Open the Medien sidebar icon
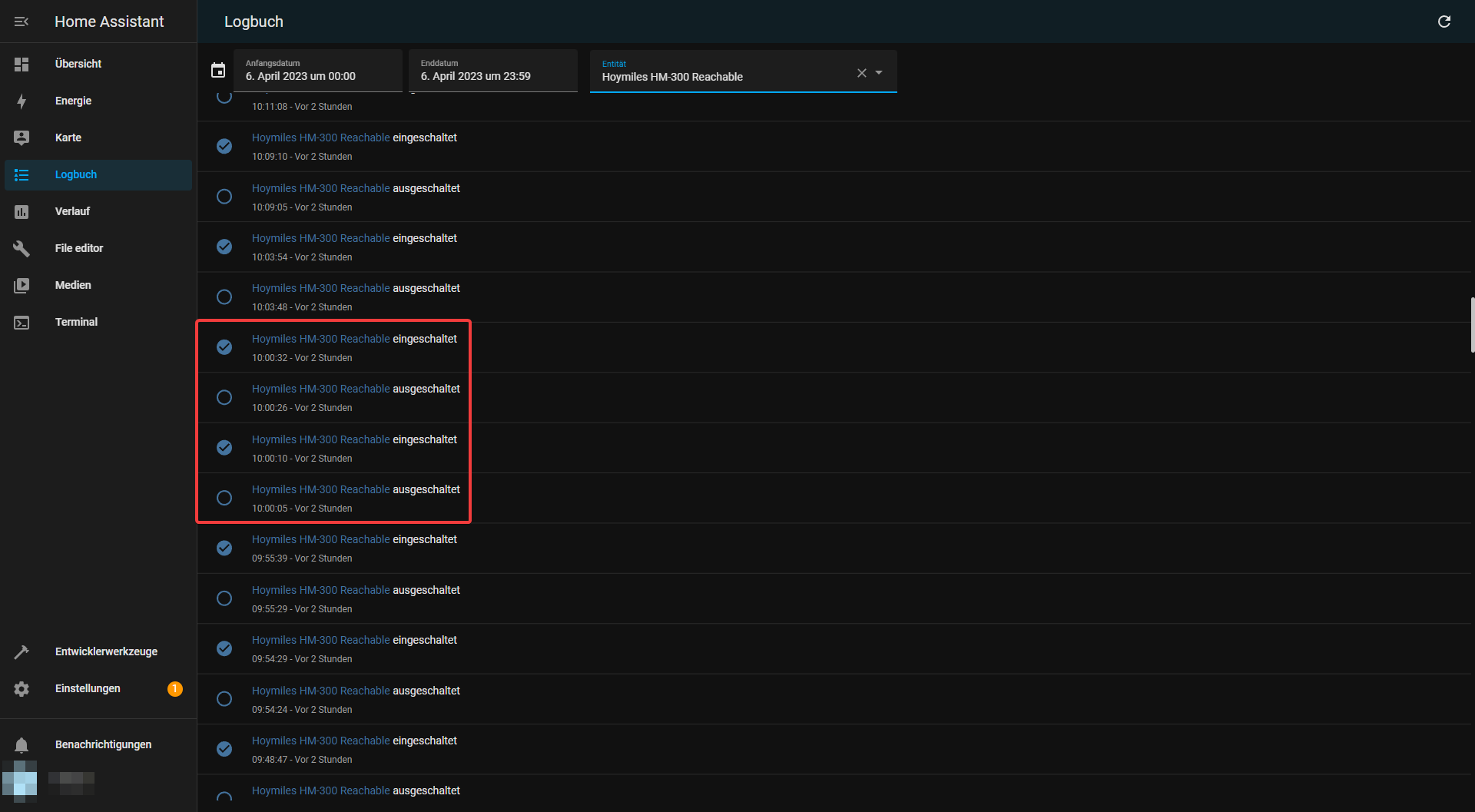 tap(22, 285)
